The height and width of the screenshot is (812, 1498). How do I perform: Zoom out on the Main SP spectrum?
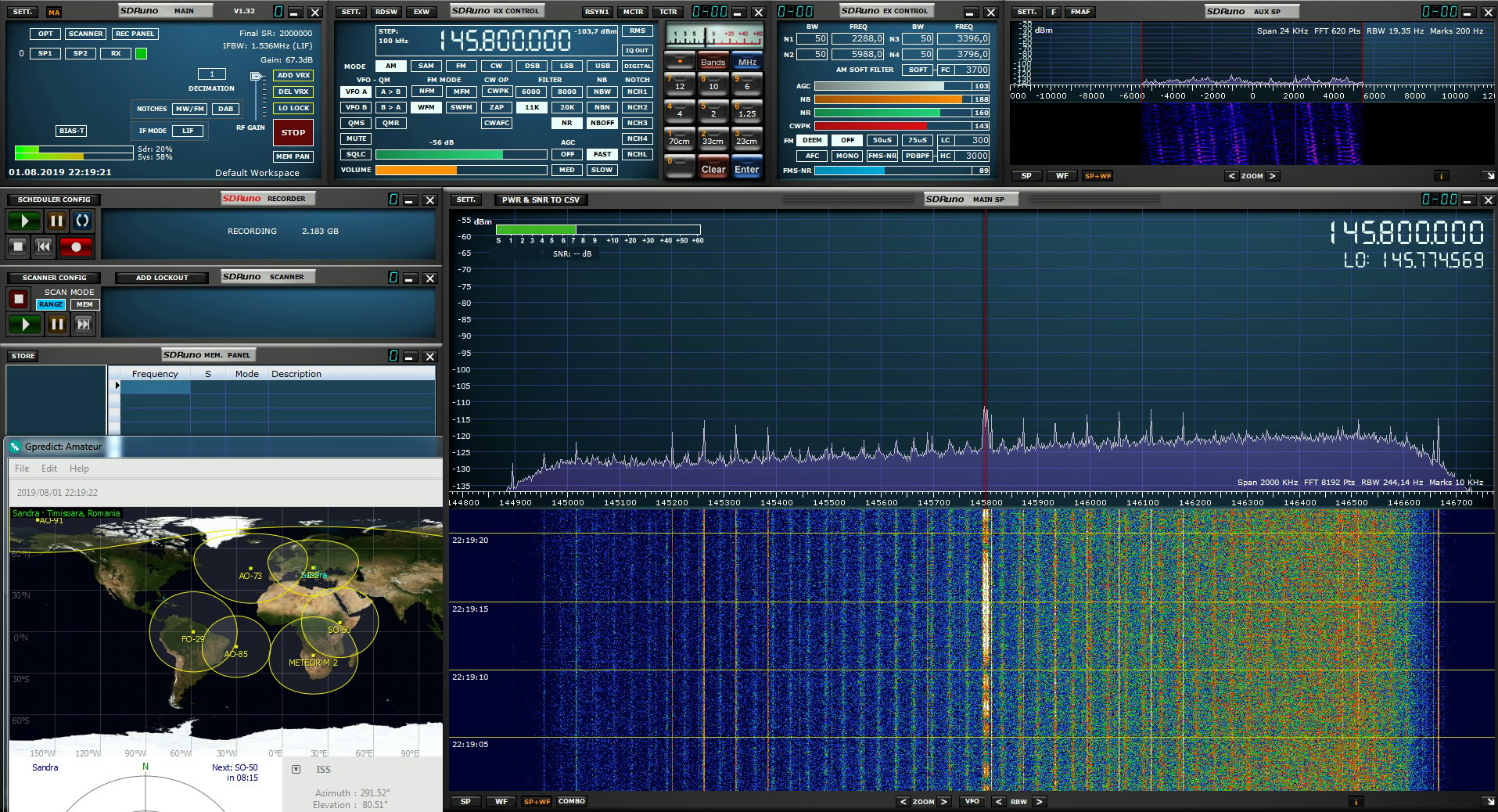pos(903,802)
